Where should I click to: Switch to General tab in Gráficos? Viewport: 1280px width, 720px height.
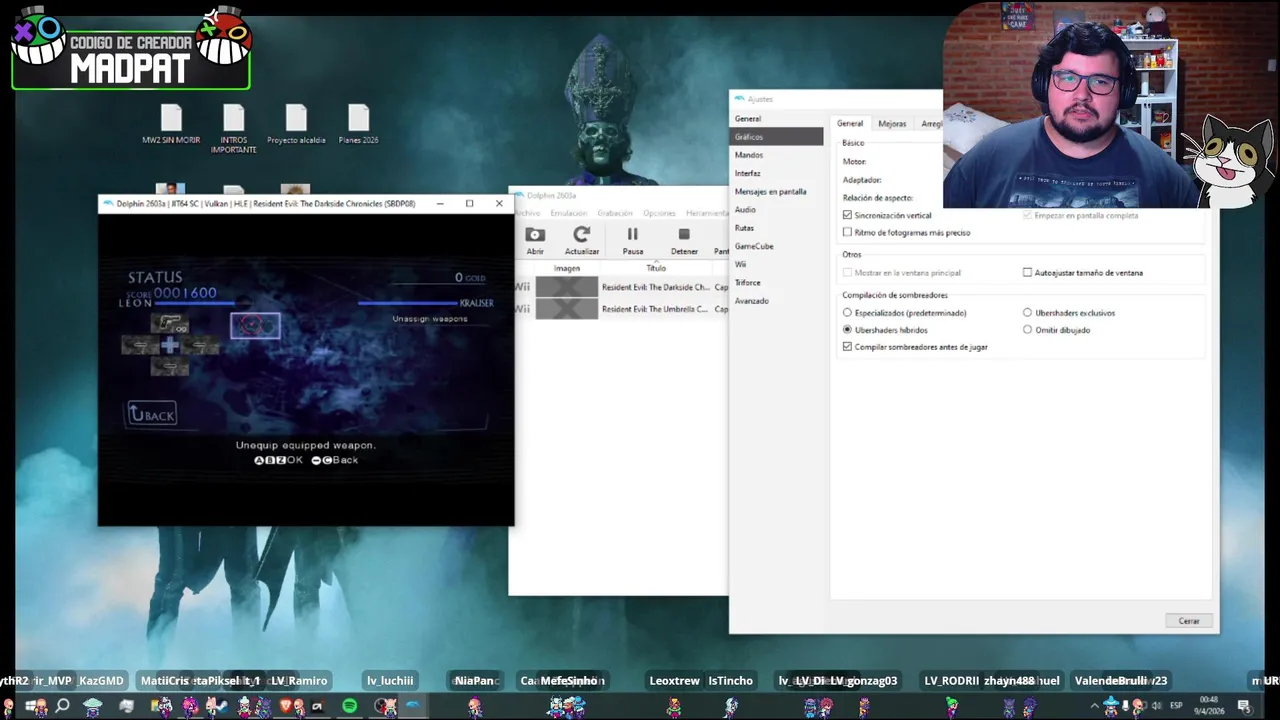point(850,123)
